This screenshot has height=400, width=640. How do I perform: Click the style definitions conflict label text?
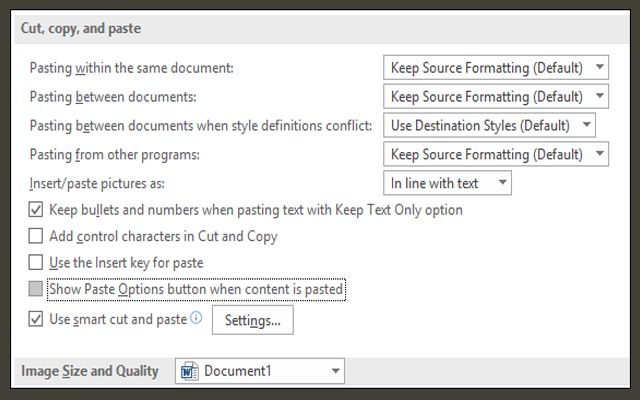click(202, 126)
